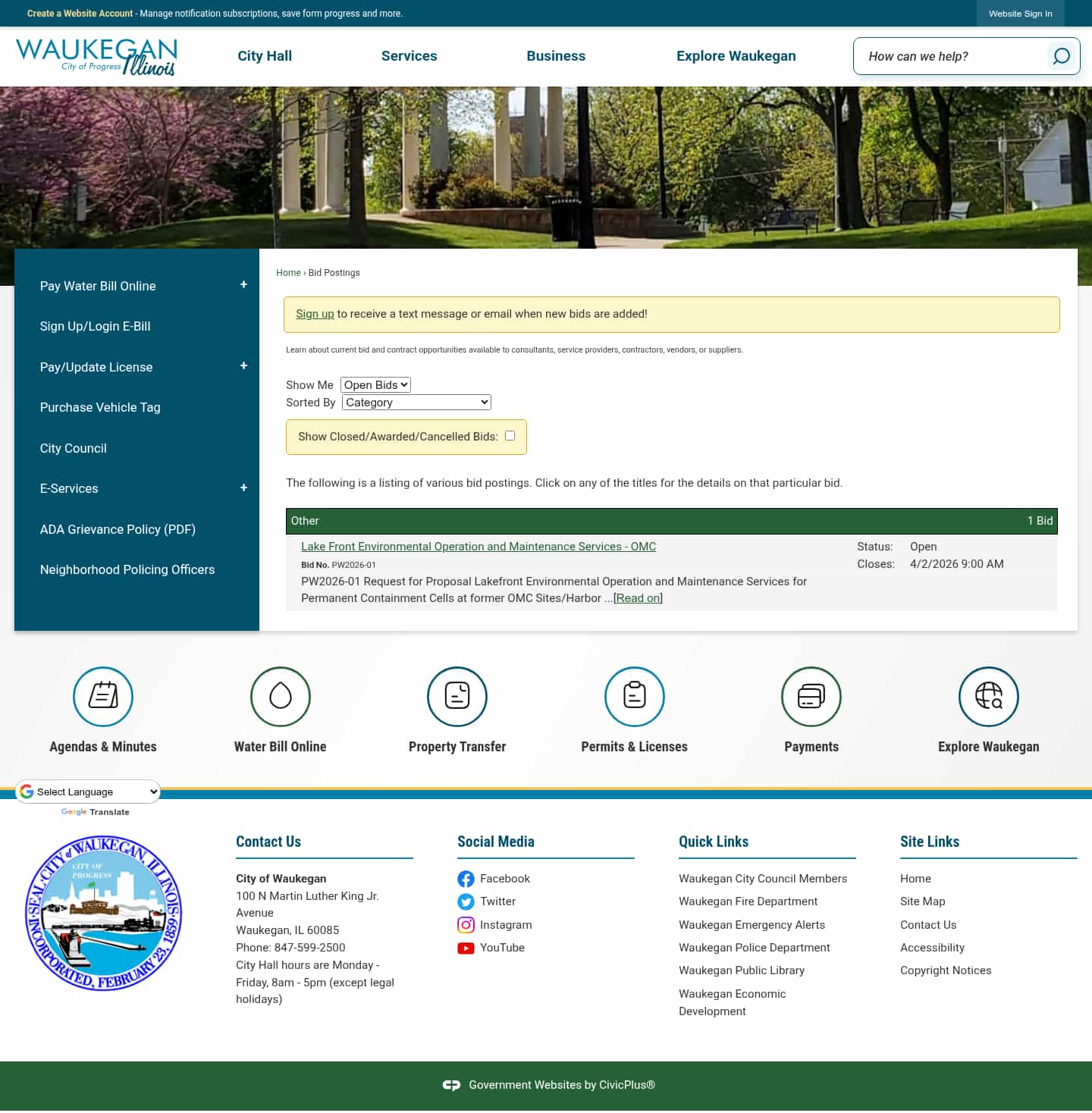Open the Instagram icon in the footer
The width and height of the screenshot is (1092, 1113).
point(466,925)
